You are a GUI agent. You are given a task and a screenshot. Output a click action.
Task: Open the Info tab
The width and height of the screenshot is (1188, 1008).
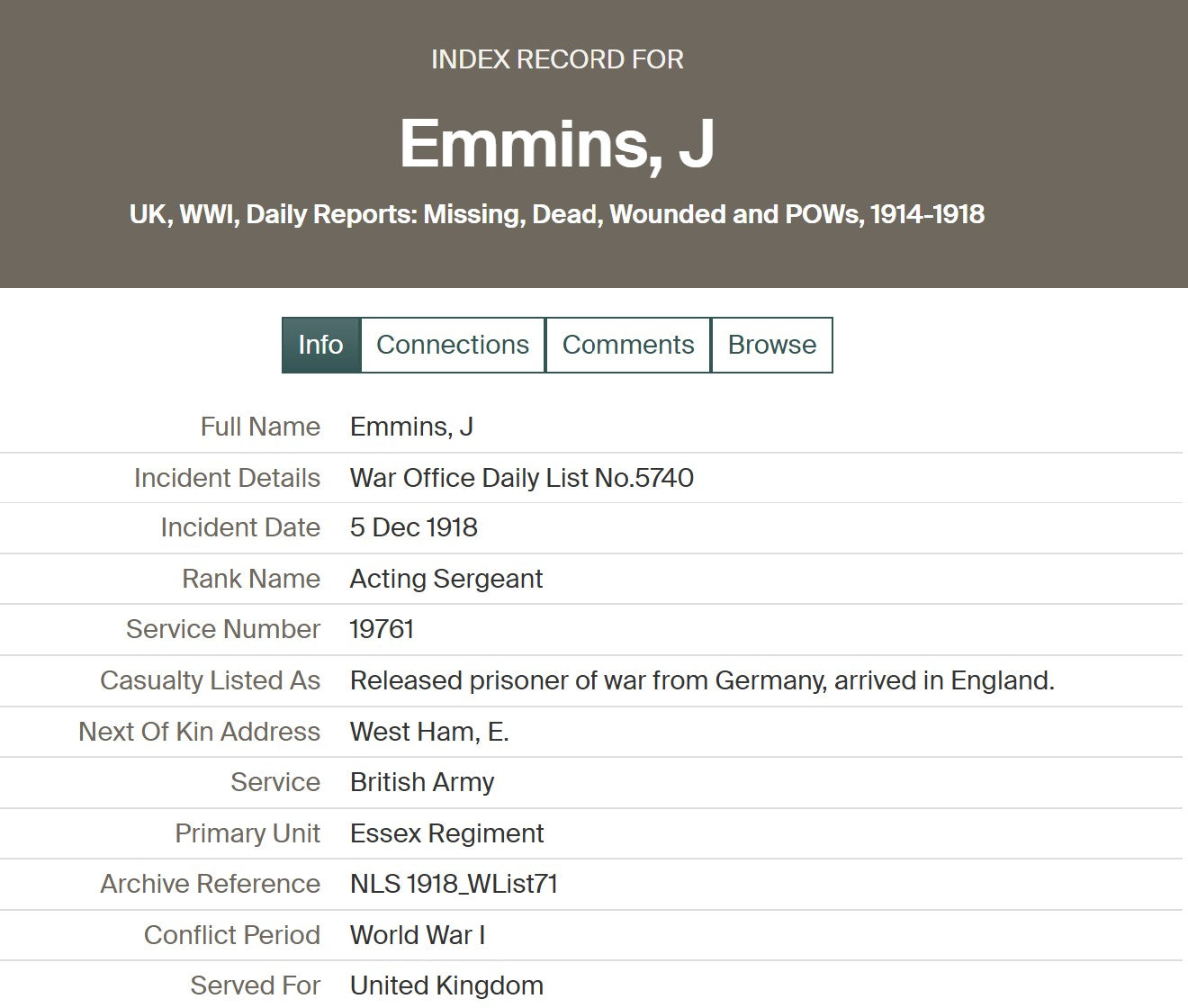[x=320, y=345]
